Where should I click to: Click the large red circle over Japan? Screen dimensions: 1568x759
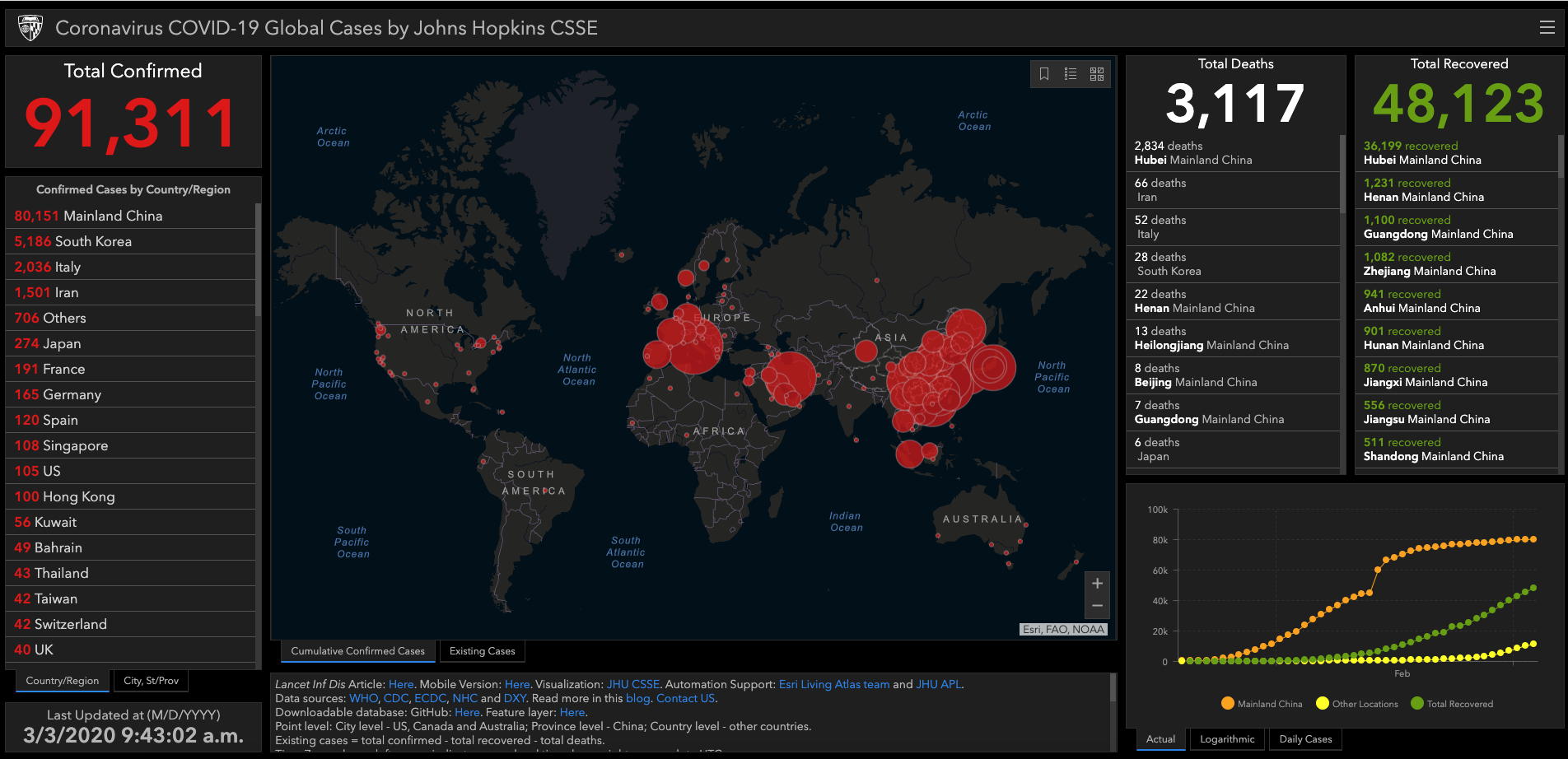coord(992,367)
